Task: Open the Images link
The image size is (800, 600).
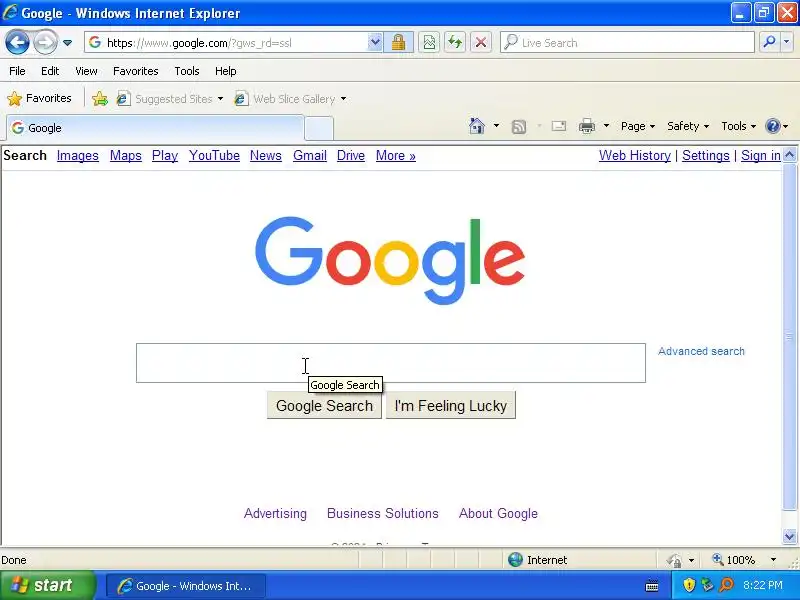Action: [x=78, y=156]
